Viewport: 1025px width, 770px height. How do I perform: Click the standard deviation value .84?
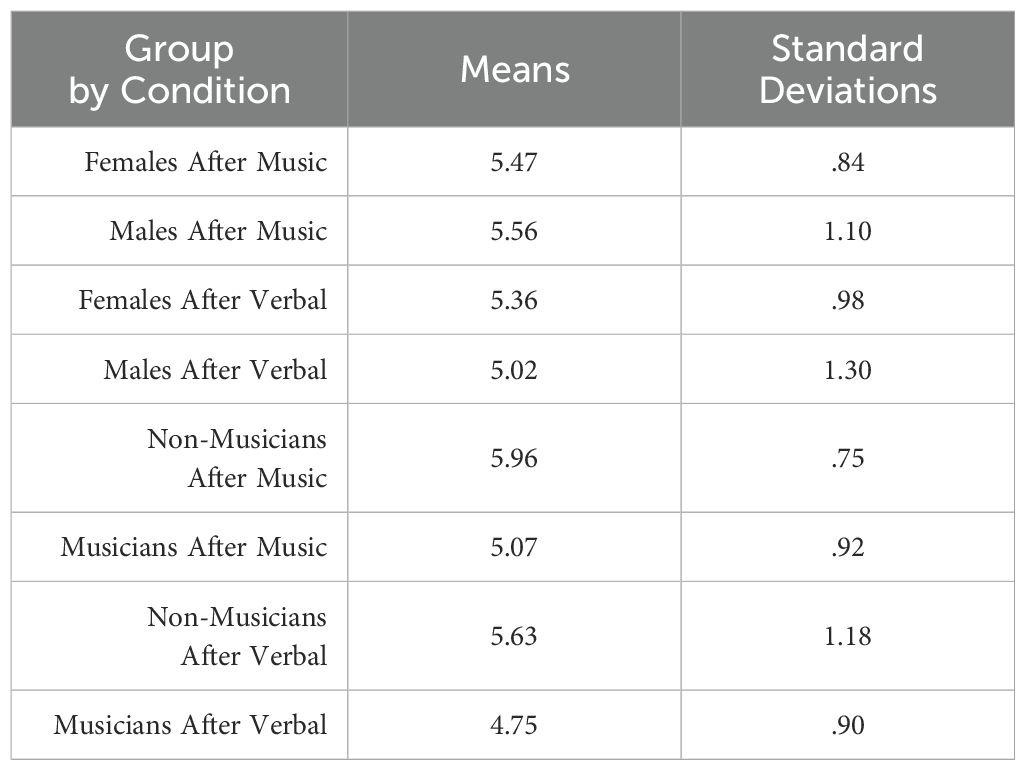847,162
